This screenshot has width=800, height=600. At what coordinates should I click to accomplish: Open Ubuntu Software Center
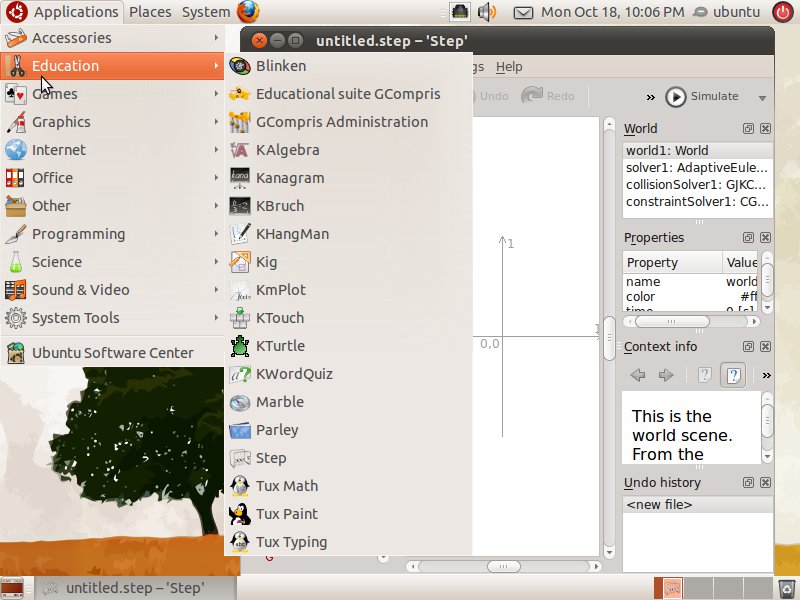click(112, 353)
